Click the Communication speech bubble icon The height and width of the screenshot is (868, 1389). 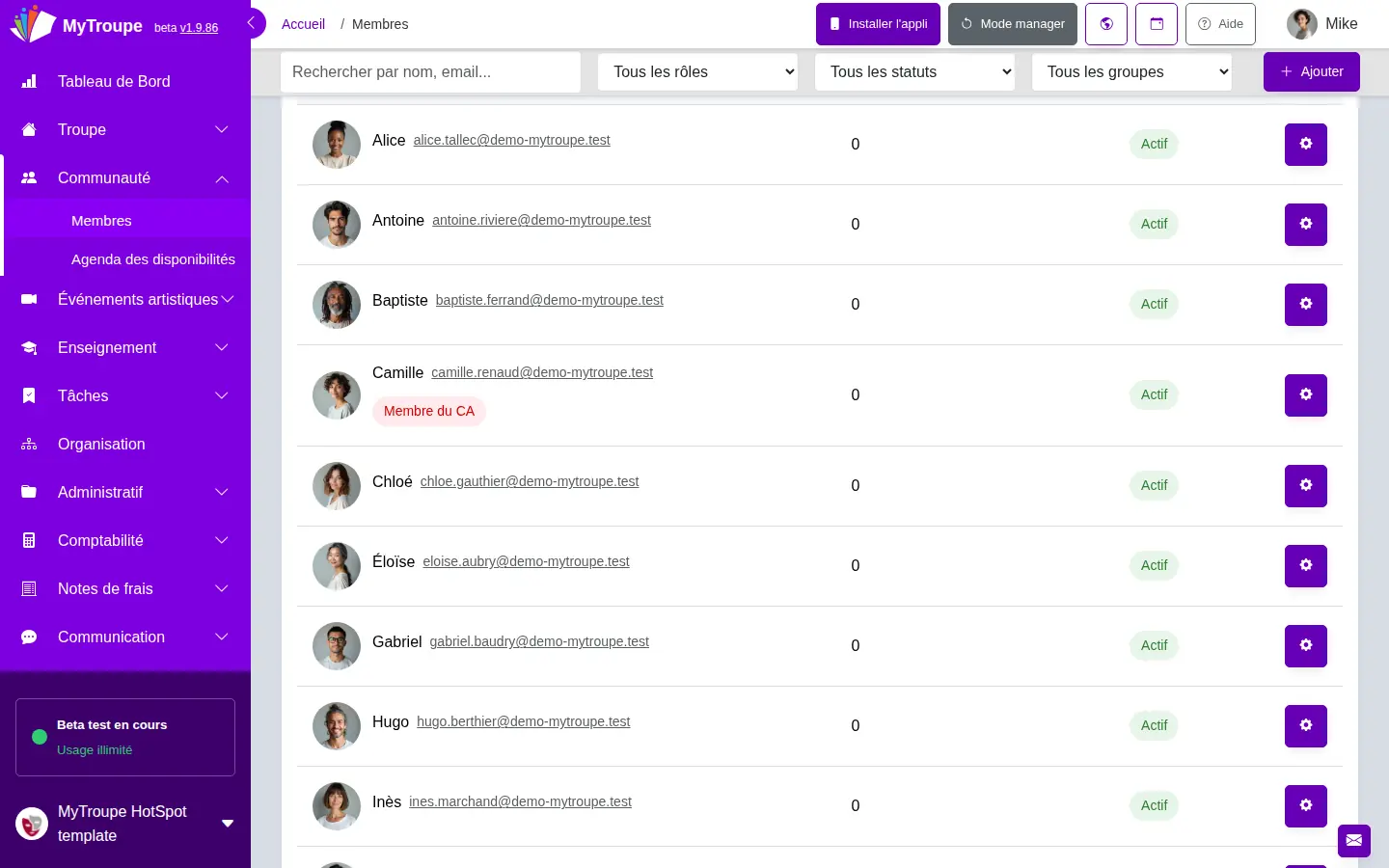point(29,637)
